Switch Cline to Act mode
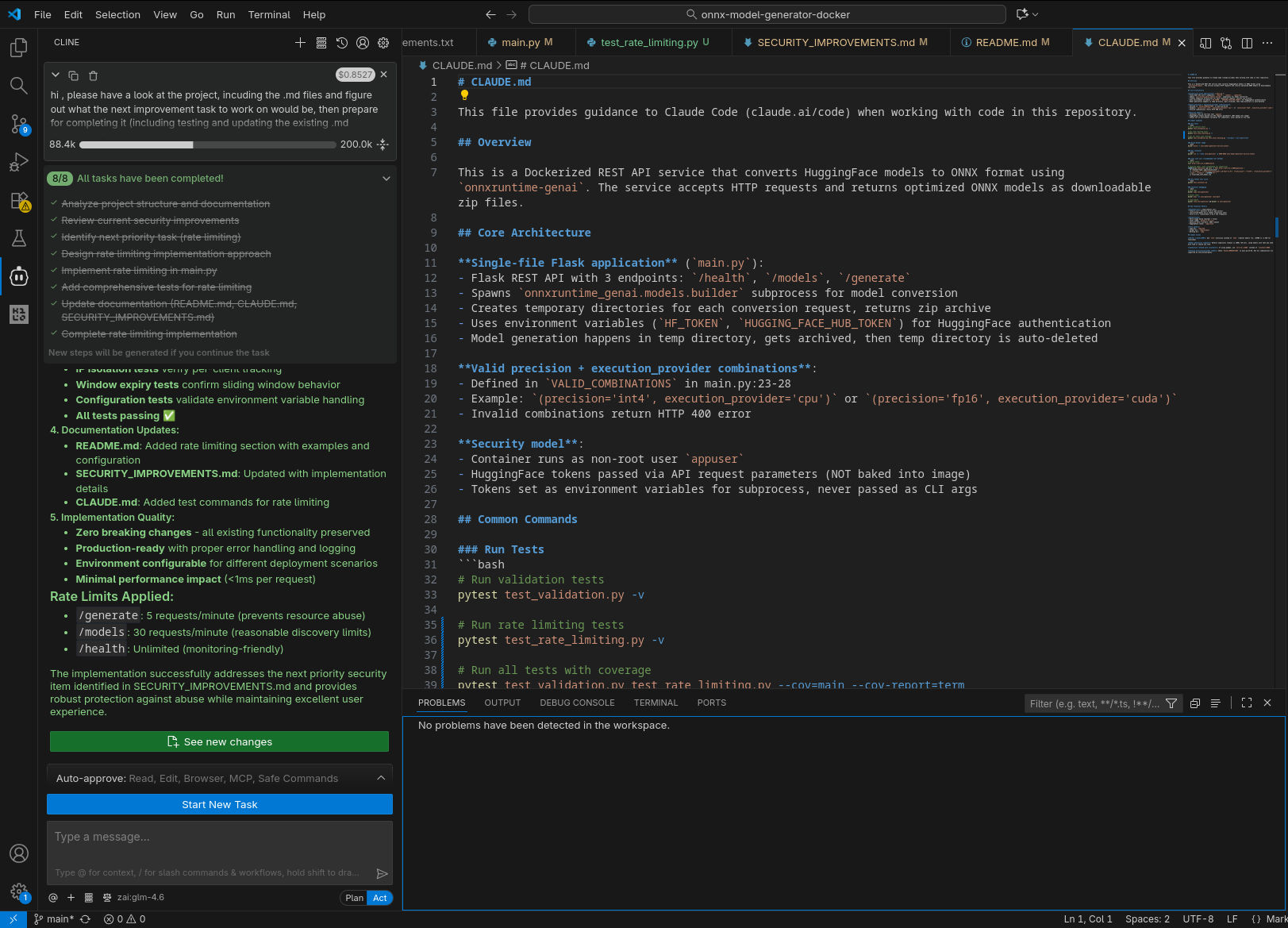Viewport: 1288px width, 928px height. [380, 898]
